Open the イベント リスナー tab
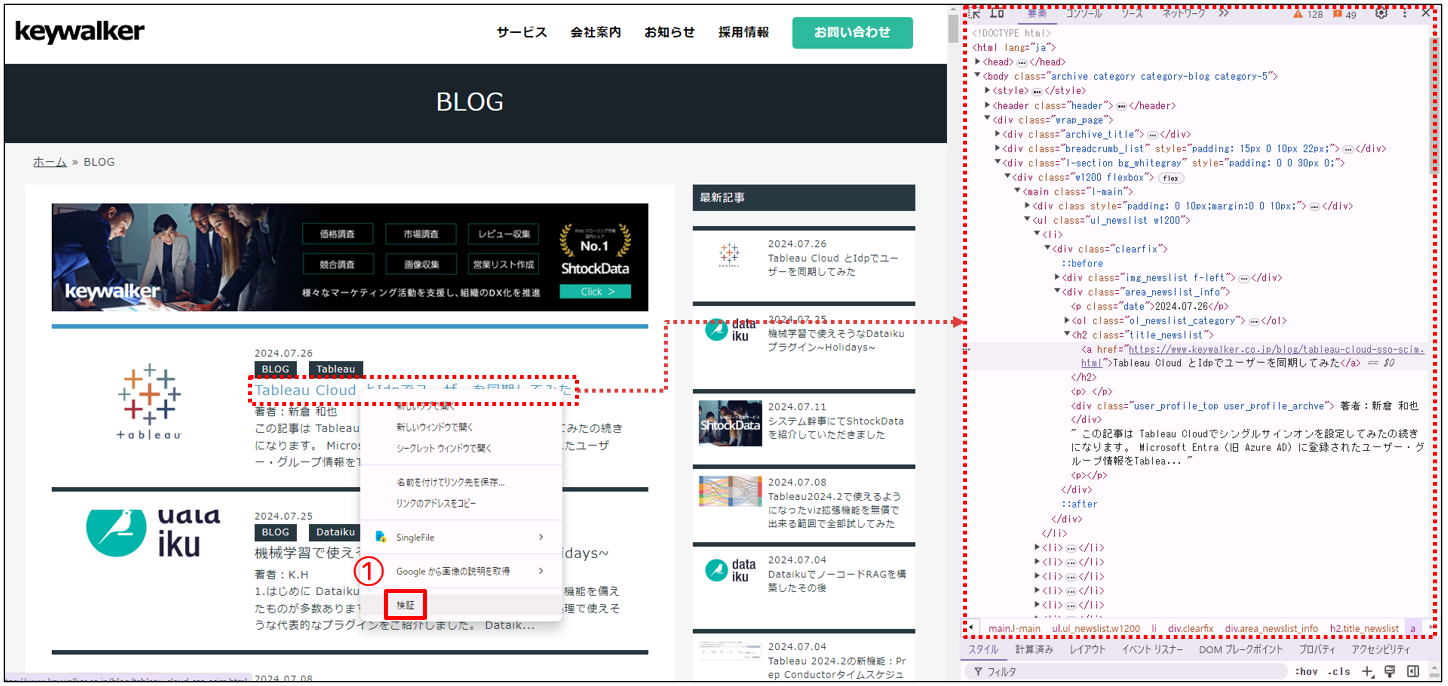 point(1152,650)
